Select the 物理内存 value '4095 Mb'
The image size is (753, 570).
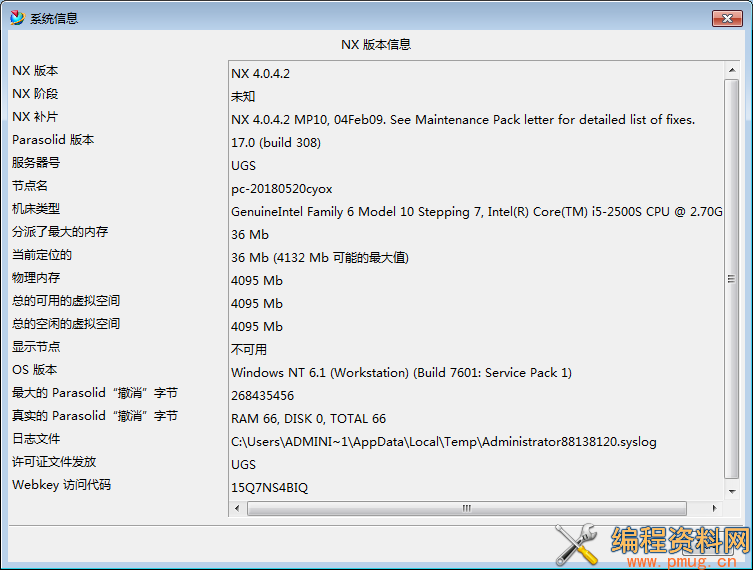click(257, 281)
